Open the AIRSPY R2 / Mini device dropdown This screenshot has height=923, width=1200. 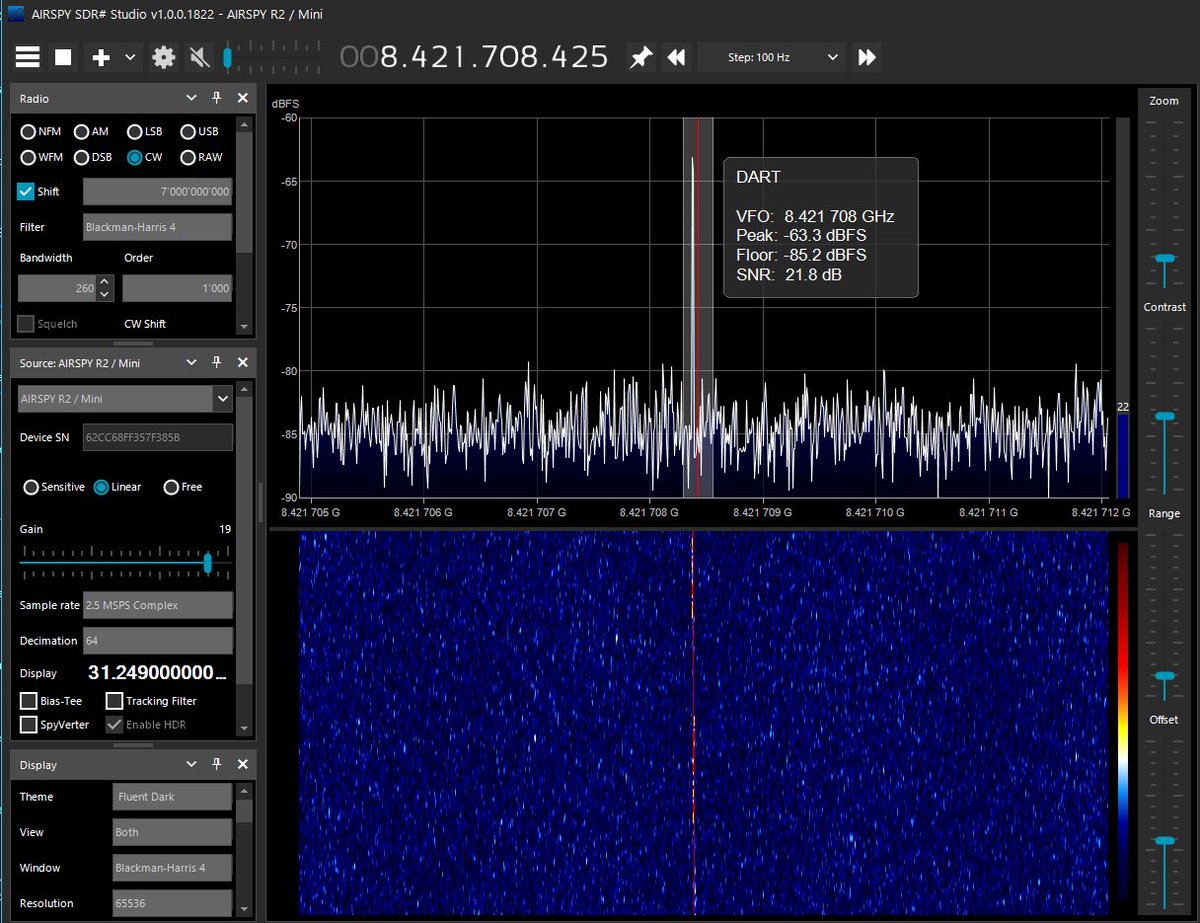(x=125, y=399)
